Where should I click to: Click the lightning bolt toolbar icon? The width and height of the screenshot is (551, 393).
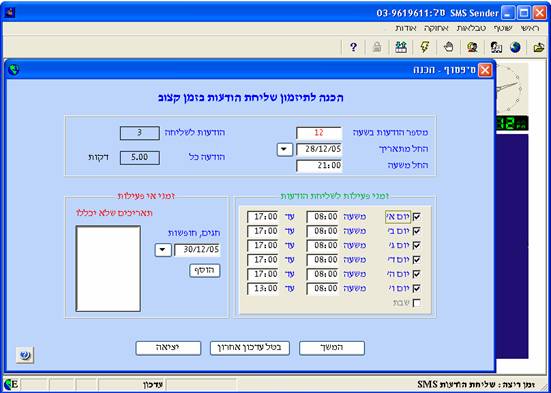tap(425, 47)
